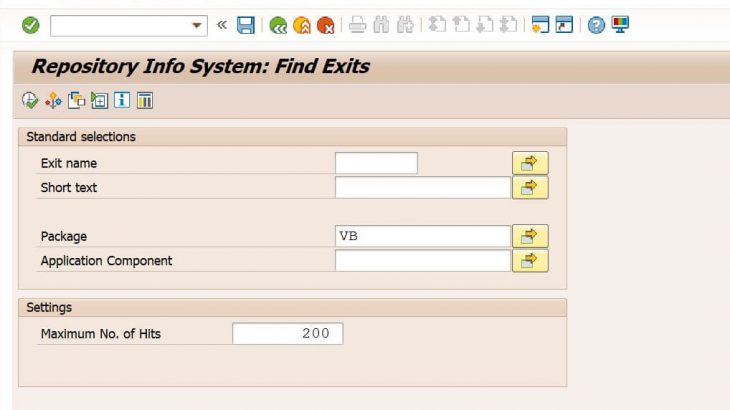Click the blue Information icon
Viewport: 730px width, 410px height.
tap(122, 100)
